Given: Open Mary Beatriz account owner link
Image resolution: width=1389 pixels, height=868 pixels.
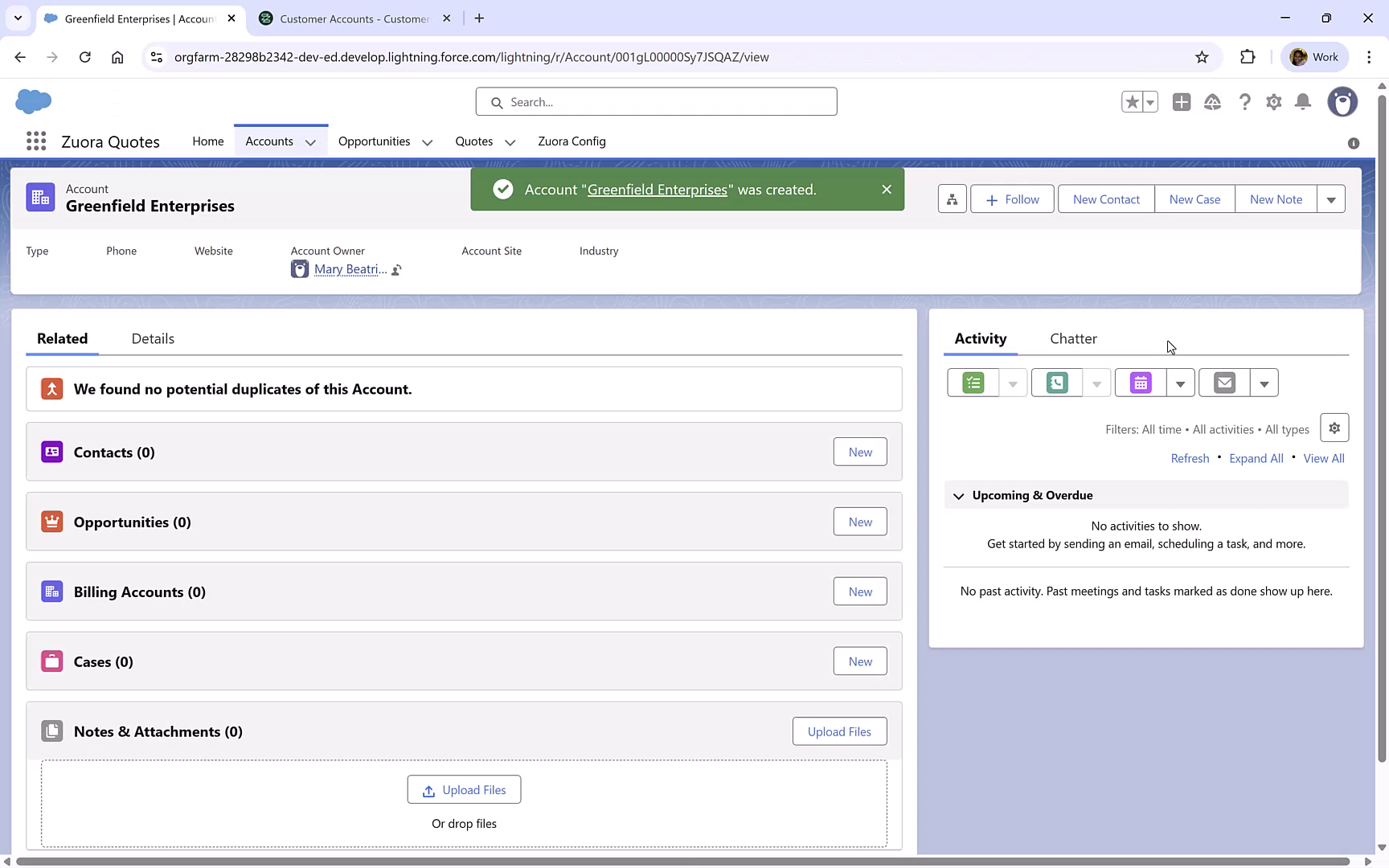Looking at the screenshot, I should [350, 269].
